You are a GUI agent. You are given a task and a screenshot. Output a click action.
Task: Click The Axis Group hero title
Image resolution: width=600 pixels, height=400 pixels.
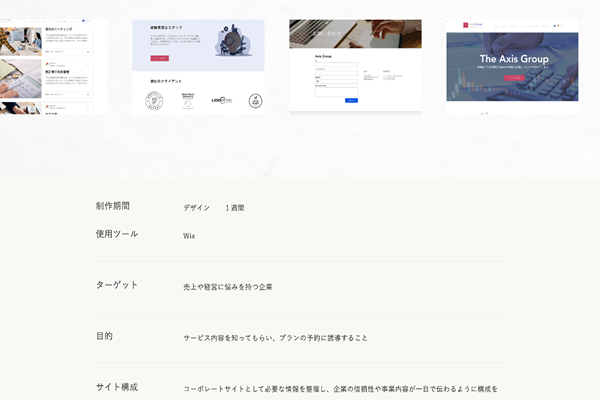513,59
